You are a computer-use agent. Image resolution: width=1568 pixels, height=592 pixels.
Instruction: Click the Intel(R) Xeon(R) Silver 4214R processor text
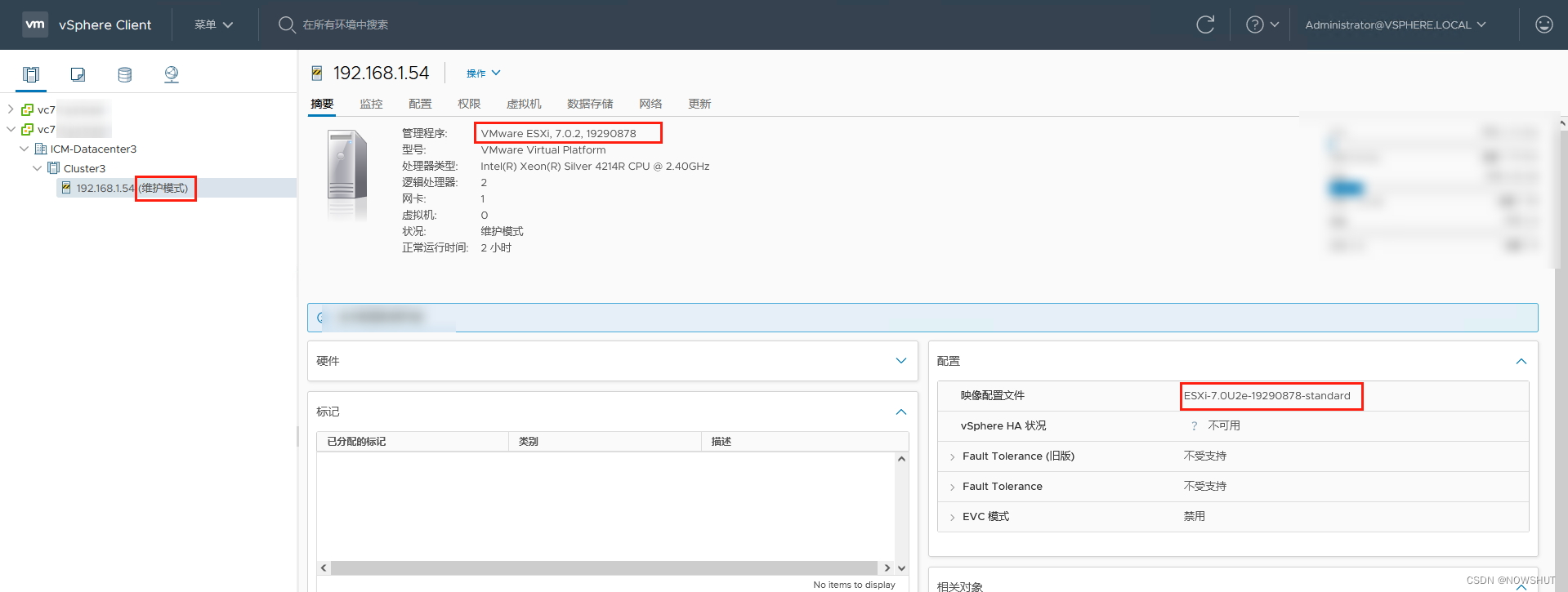[595, 166]
